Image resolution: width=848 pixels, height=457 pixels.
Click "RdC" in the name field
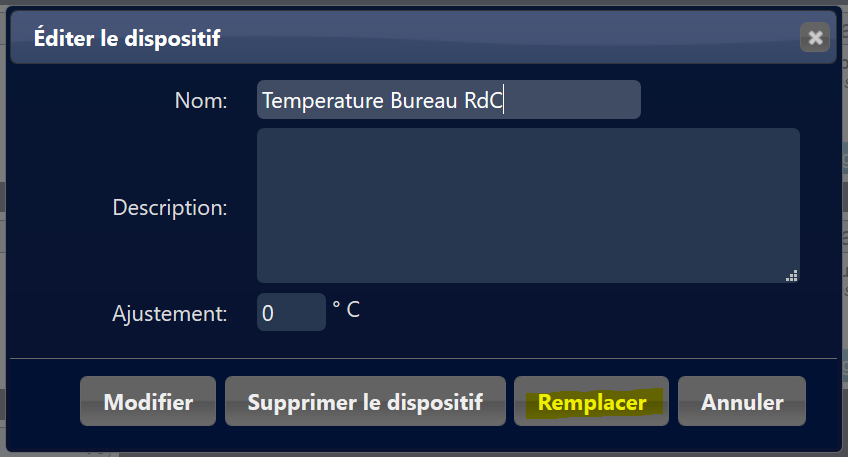tap(483, 101)
